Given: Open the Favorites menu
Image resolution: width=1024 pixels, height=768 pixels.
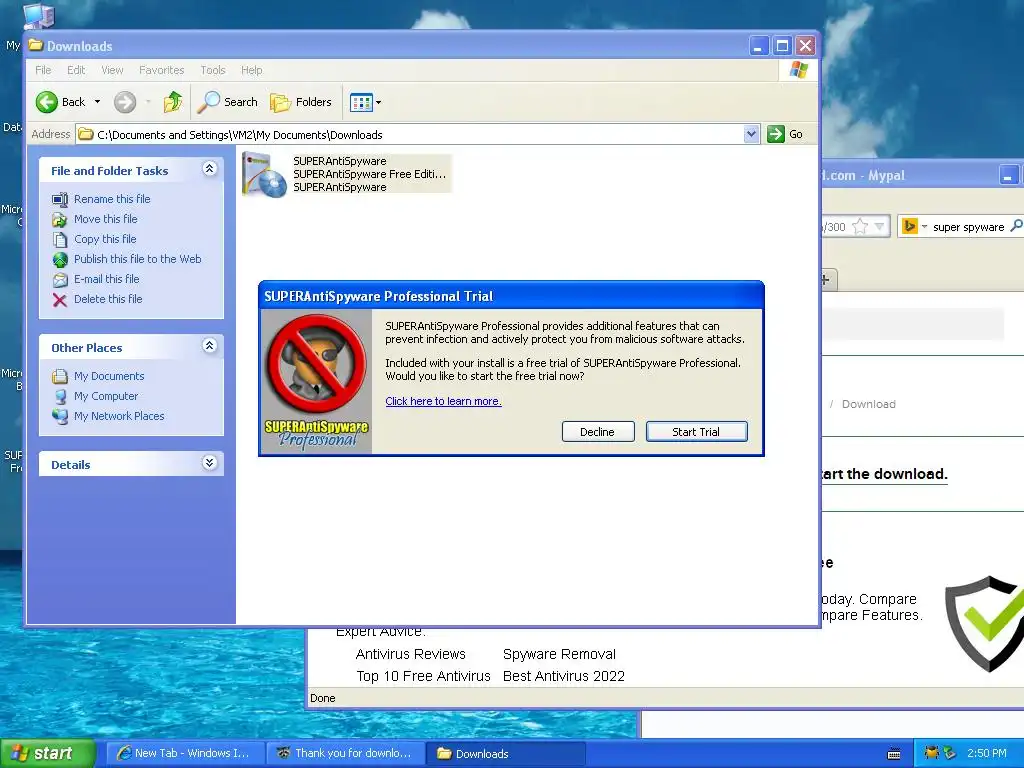Looking at the screenshot, I should pyautogui.click(x=161, y=70).
